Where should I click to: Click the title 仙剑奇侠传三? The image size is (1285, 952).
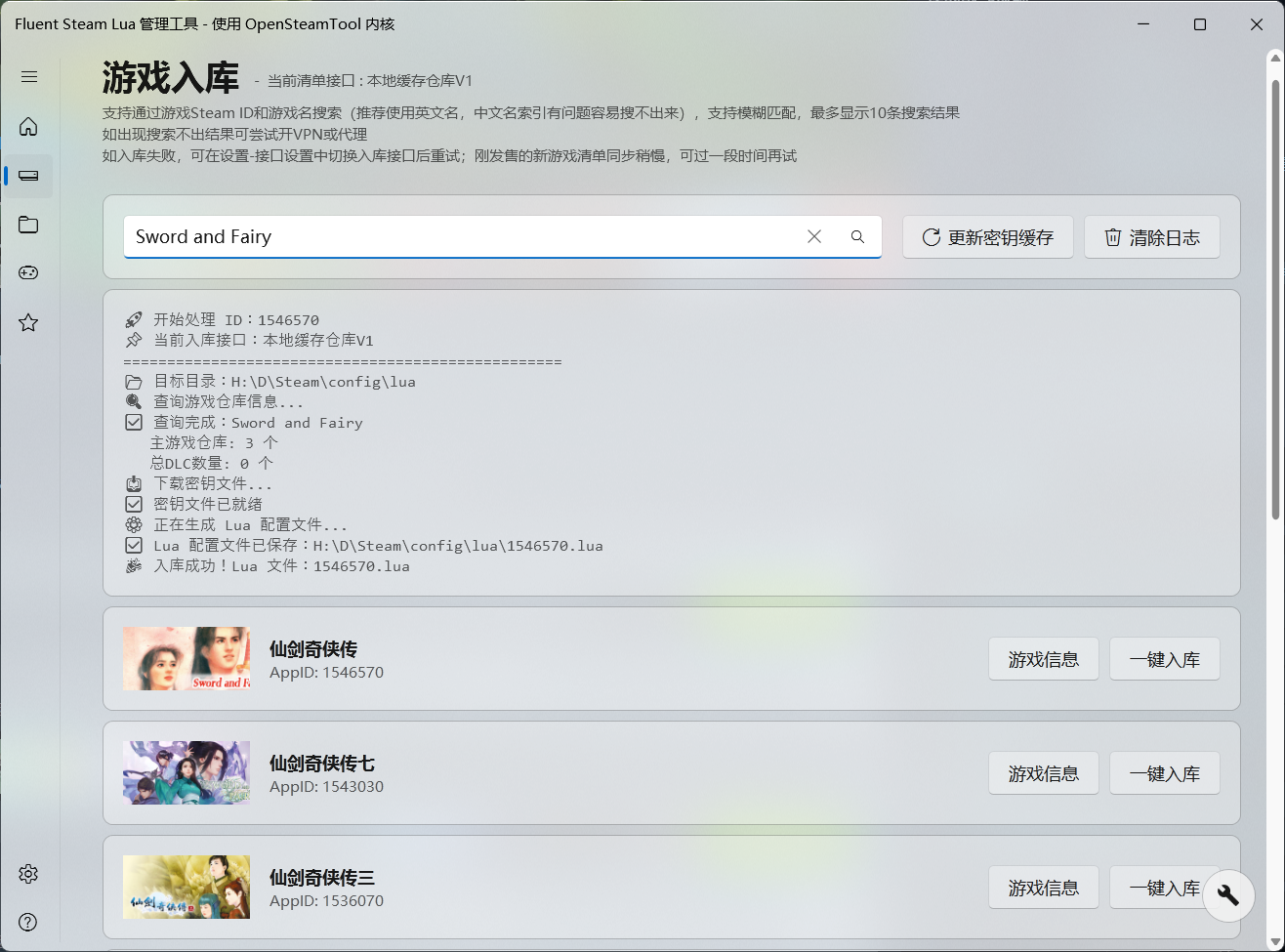(322, 878)
